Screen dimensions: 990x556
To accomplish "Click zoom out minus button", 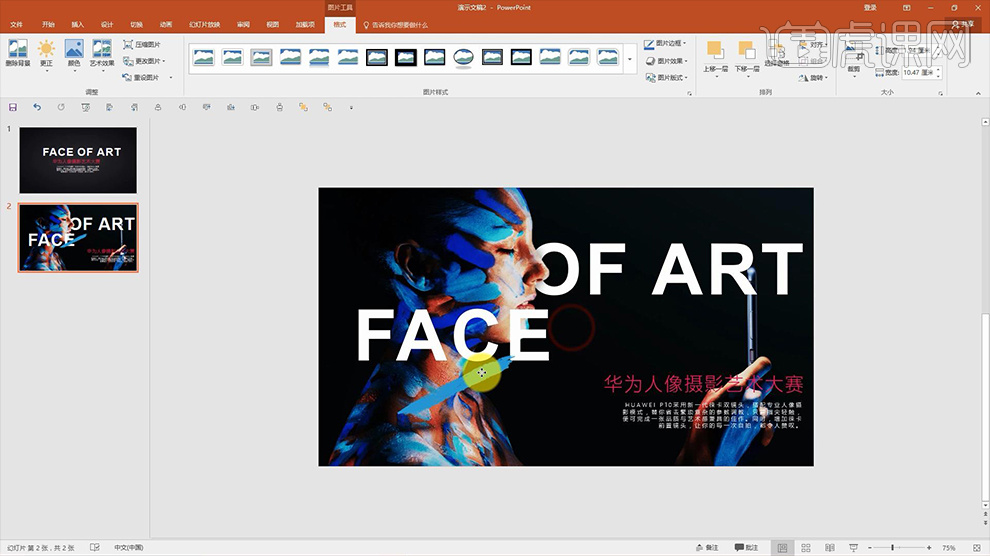I will click(870, 548).
